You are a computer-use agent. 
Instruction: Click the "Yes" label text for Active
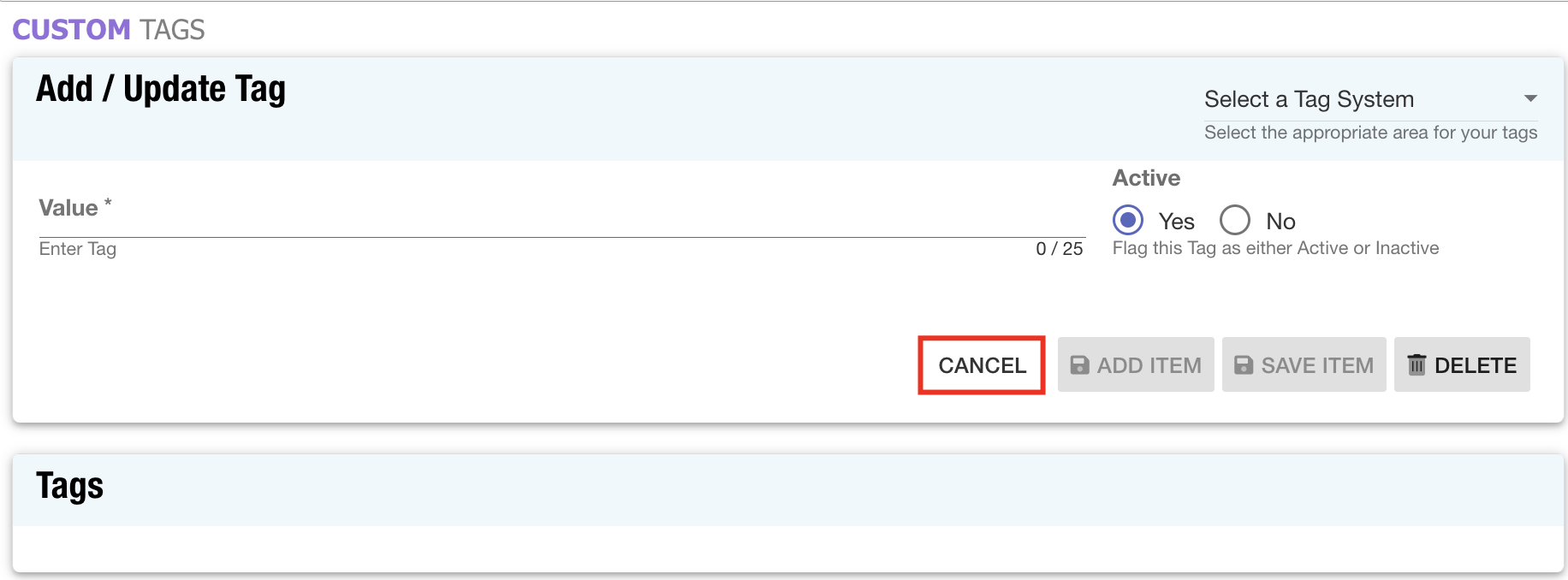1176,222
